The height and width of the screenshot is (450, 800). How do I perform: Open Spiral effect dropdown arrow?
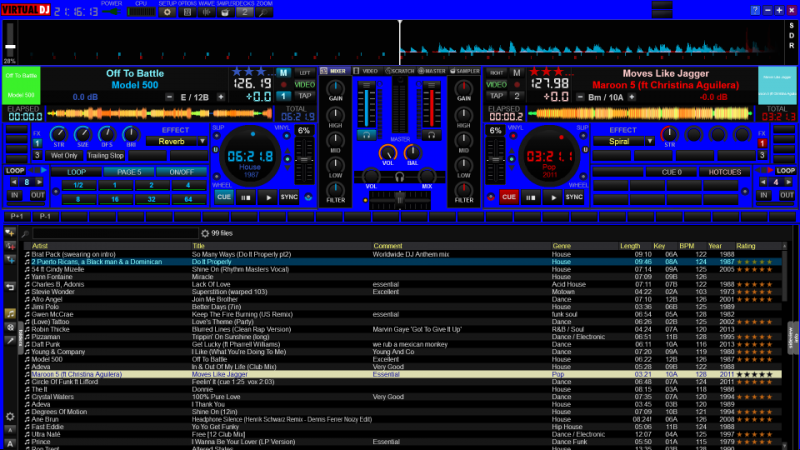coord(649,141)
